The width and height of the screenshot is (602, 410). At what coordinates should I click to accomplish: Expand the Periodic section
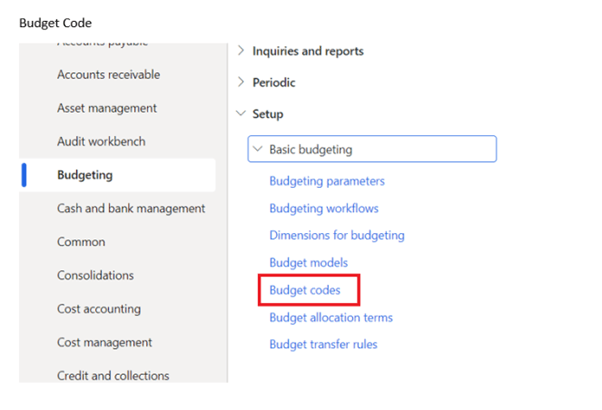273,83
